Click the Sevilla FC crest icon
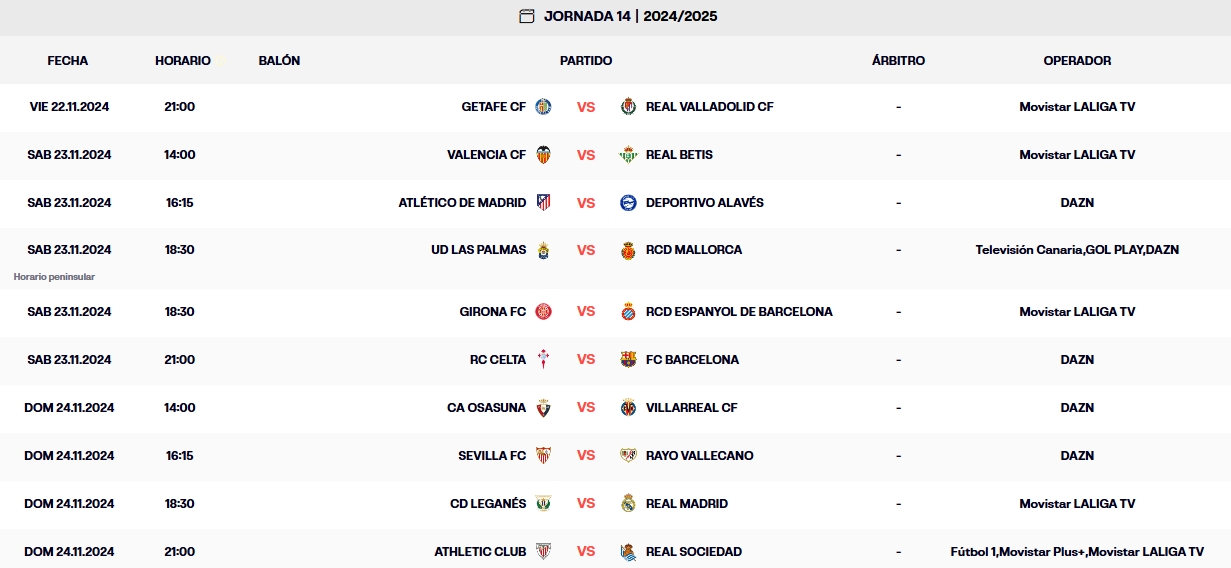Screen dimensions: 1231x568 (543, 456)
